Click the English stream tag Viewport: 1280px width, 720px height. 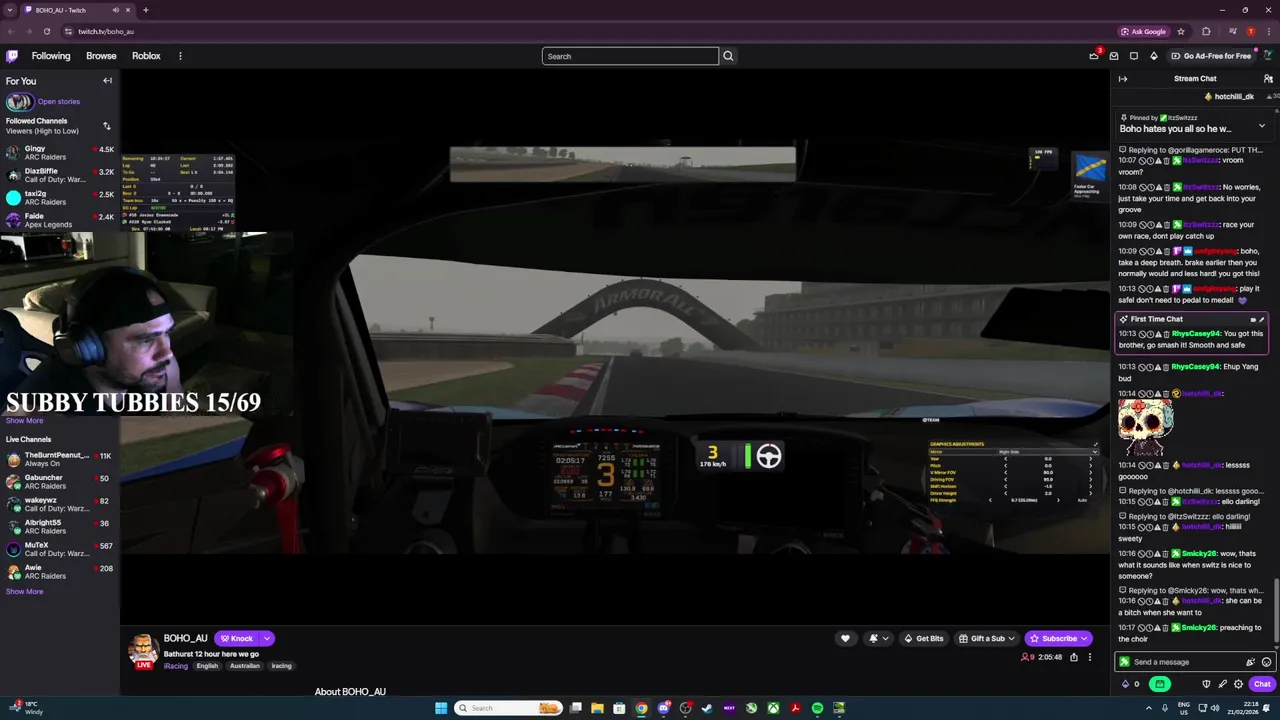[x=207, y=666]
